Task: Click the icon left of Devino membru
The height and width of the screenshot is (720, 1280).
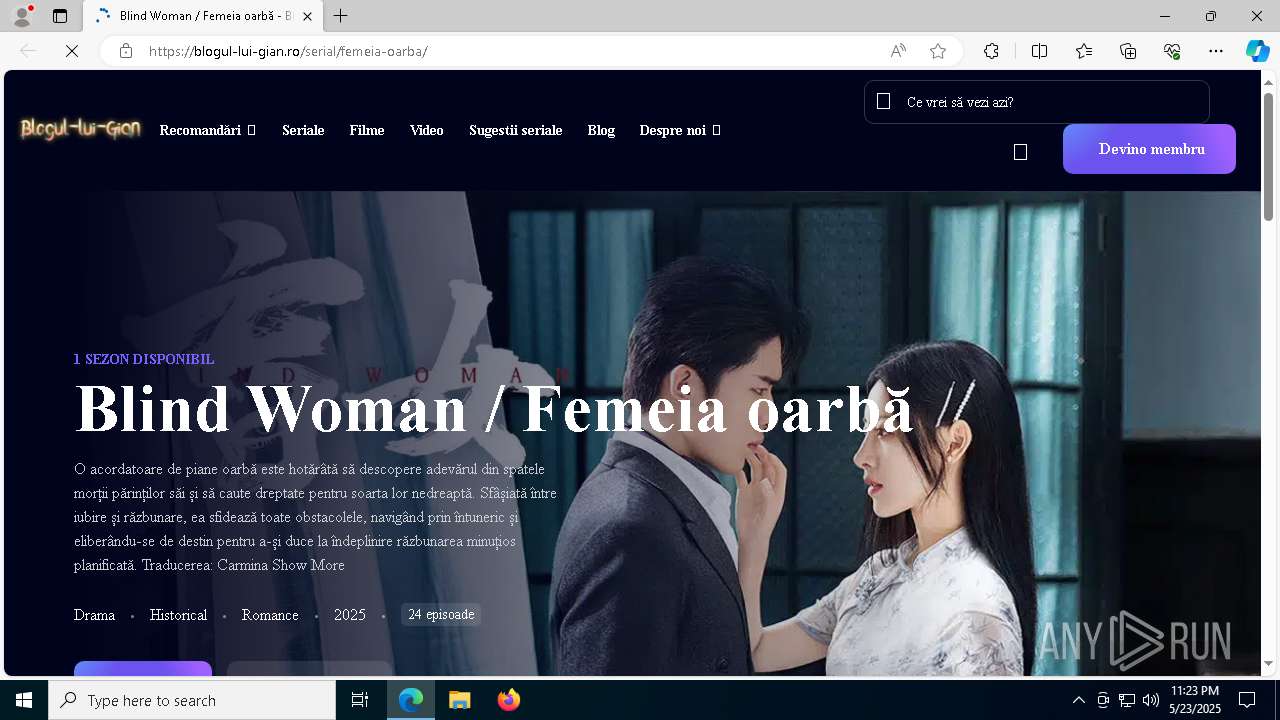Action: click(1020, 152)
